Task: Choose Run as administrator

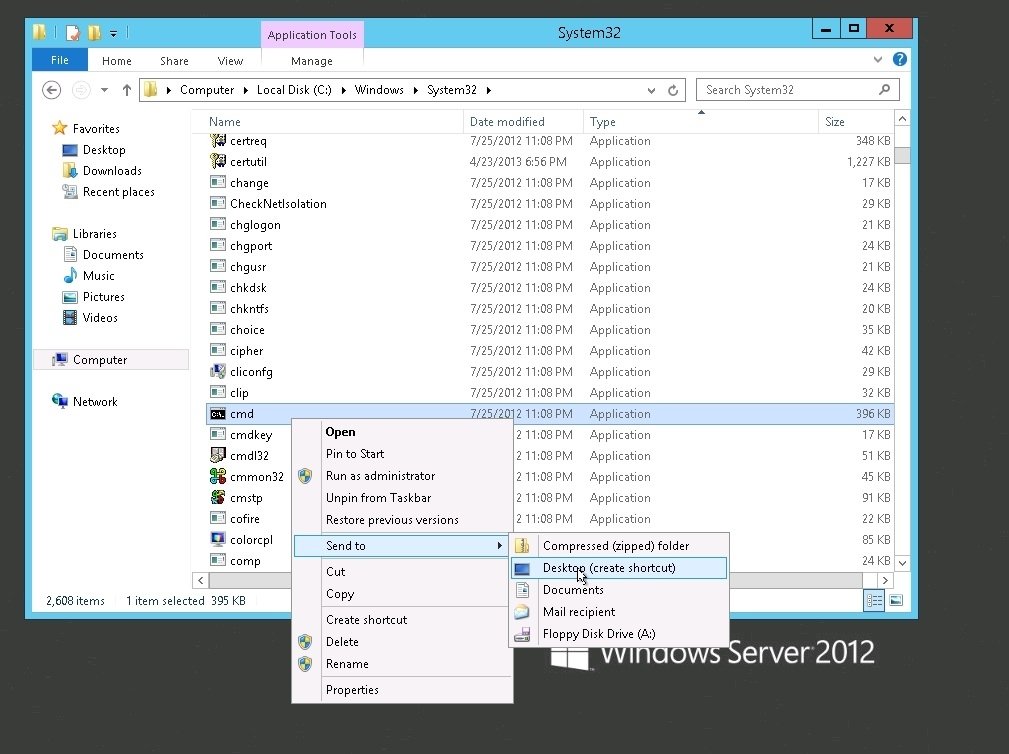Action: [x=403, y=475]
